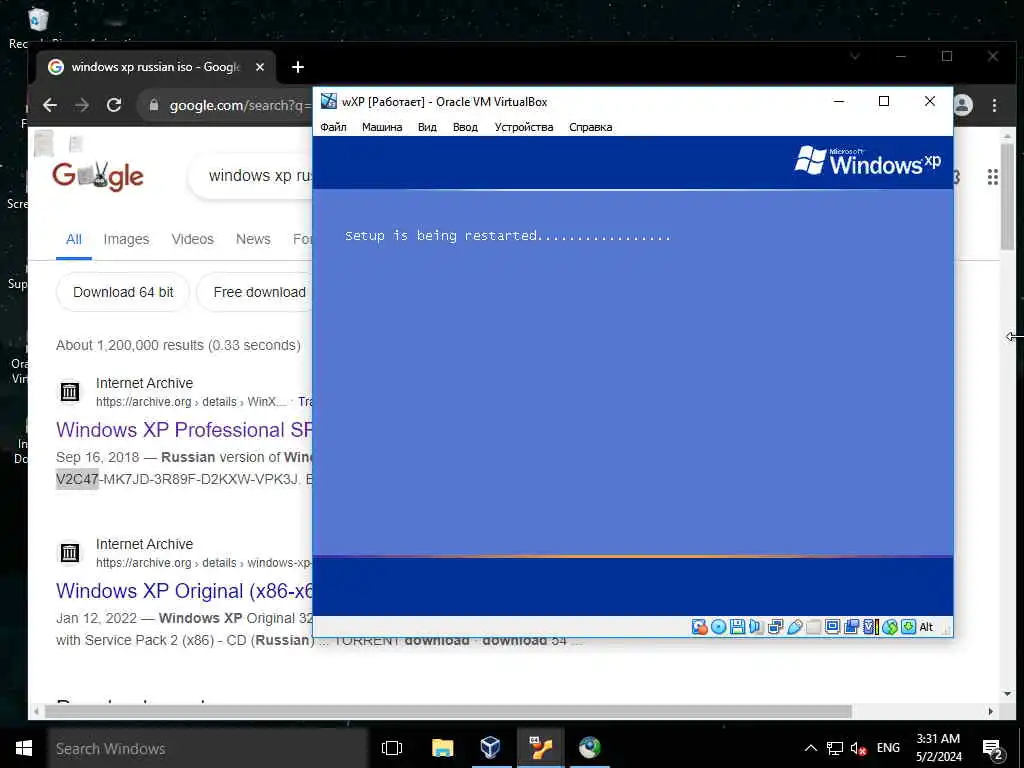Viewport: 1024px width, 768px height.
Task: Reload the Google search page
Action: (114, 105)
